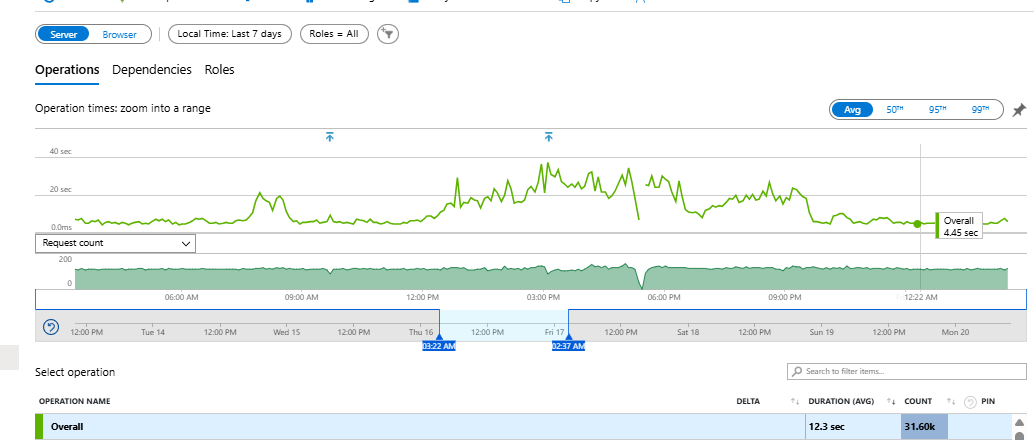
Task: Switch telemetry view to Server
Action: 63,34
